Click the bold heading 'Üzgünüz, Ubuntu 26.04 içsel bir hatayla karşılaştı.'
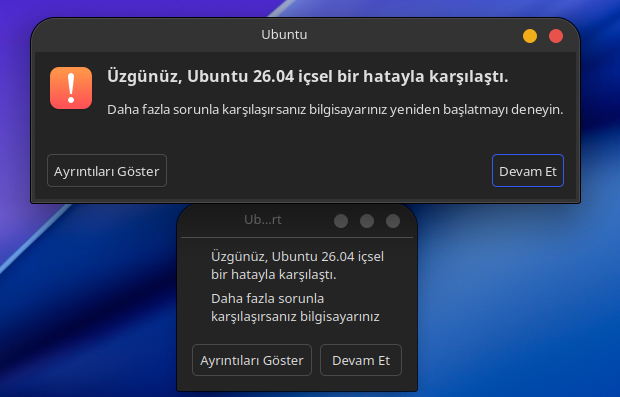Viewport: 620px width, 397px height. click(x=308, y=76)
